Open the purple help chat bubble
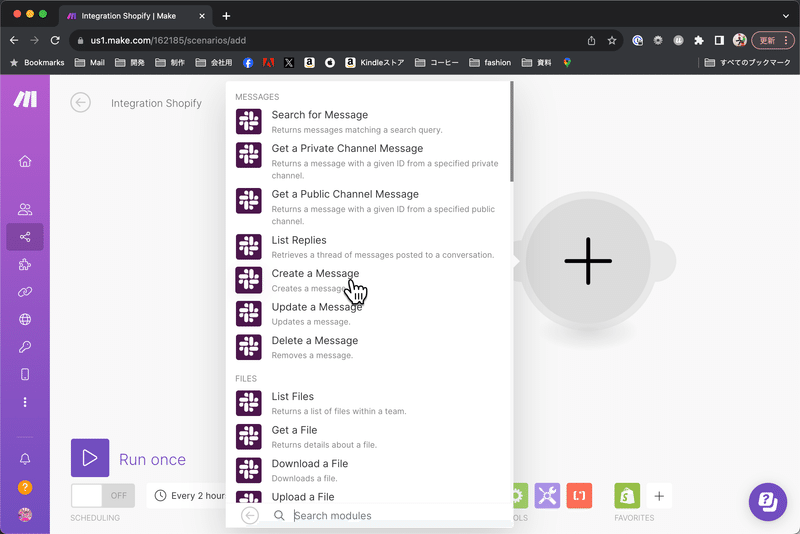This screenshot has height=534, width=800. 767,502
